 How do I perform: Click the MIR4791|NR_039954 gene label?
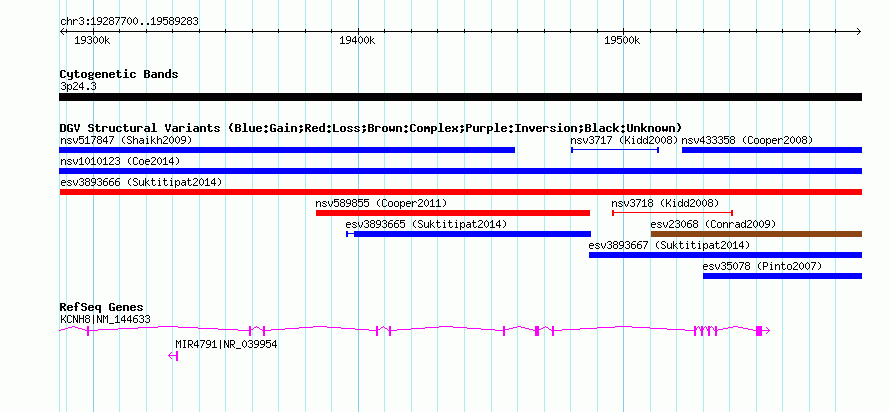226,344
